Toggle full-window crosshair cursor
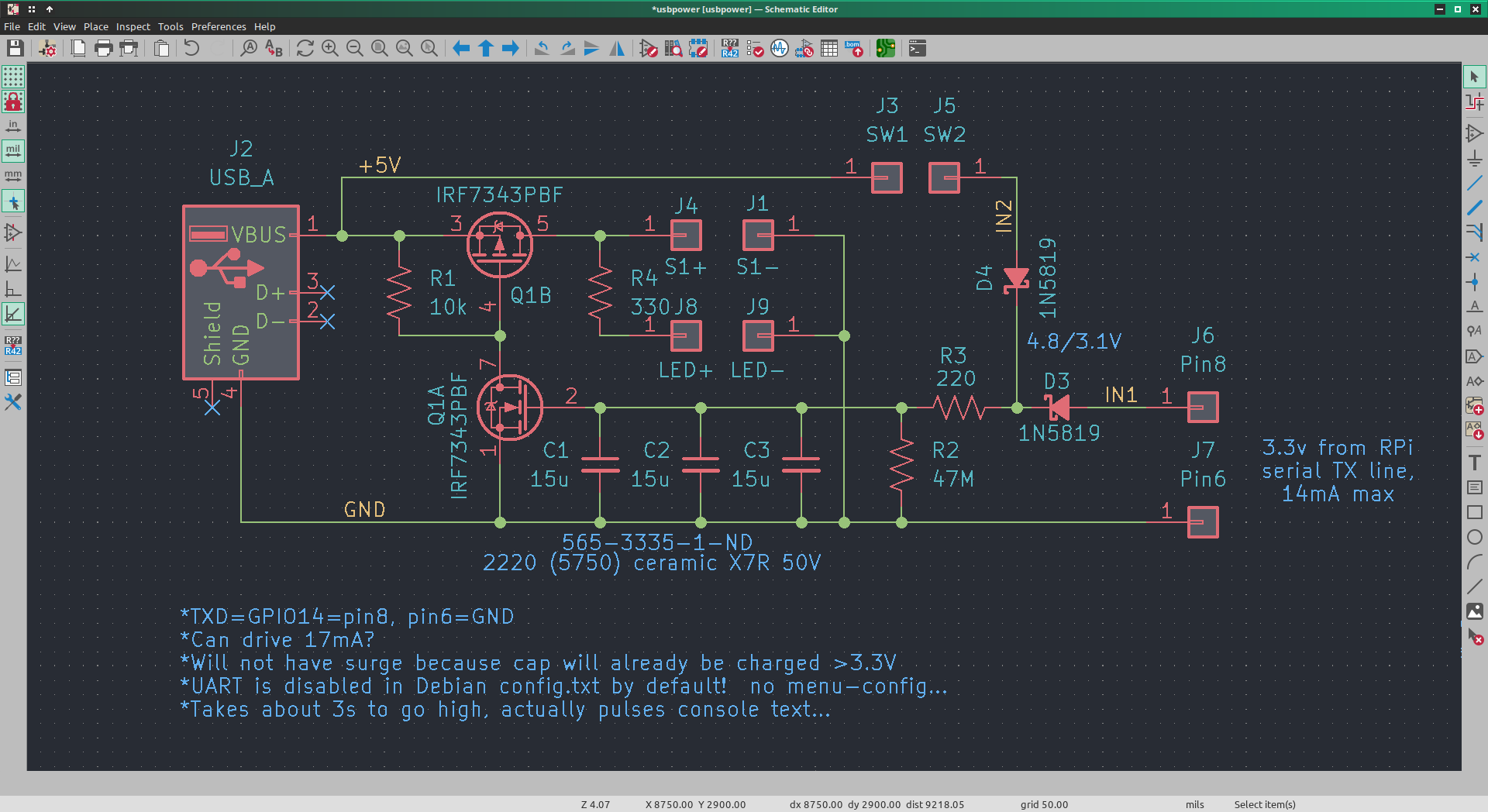 (x=13, y=202)
